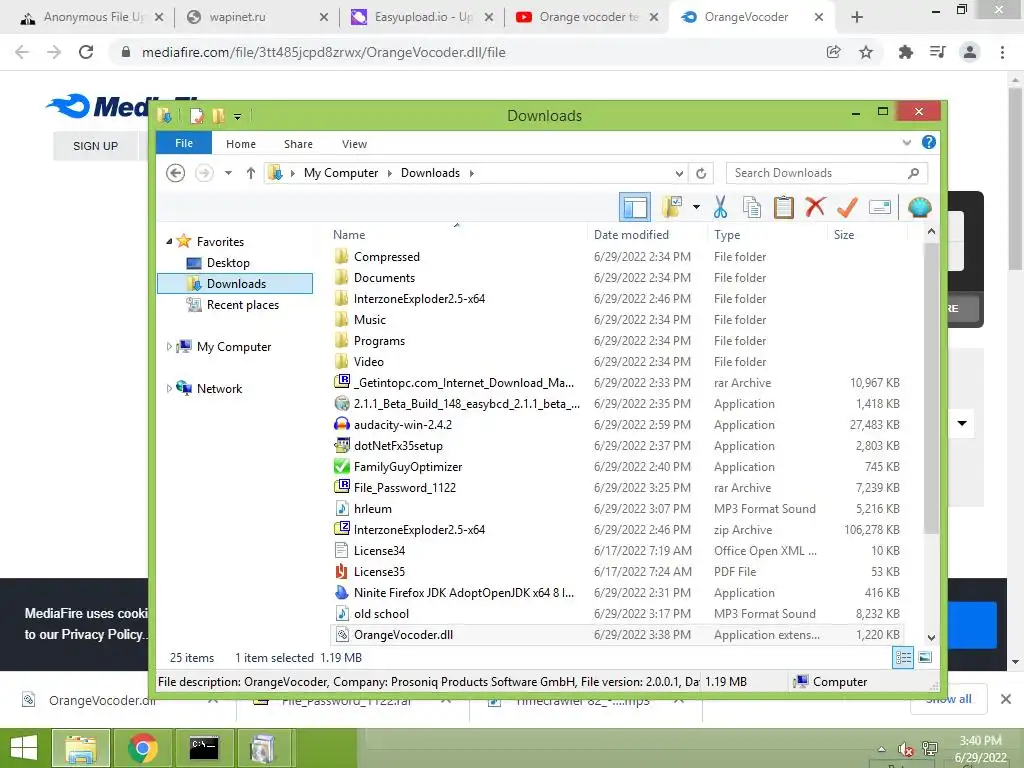This screenshot has width=1024, height=768.
Task: Click the SIGN UP button on MediaFire
Action: [x=95, y=146]
